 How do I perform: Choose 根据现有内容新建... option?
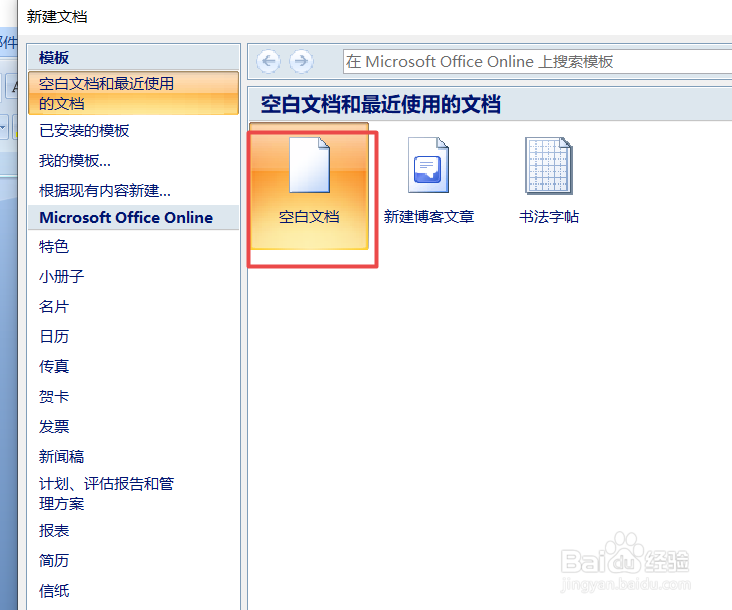[x=105, y=190]
